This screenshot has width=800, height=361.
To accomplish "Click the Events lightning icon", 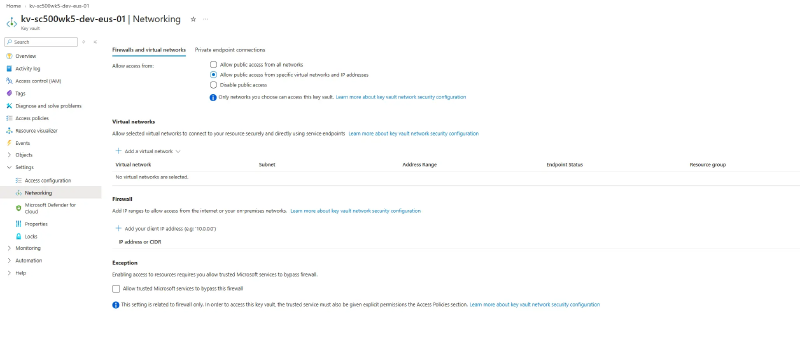I will pyautogui.click(x=9, y=143).
